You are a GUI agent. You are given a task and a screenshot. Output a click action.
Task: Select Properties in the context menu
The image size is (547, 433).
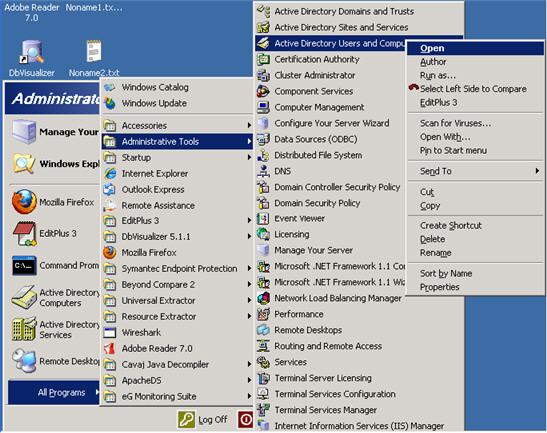click(475, 287)
